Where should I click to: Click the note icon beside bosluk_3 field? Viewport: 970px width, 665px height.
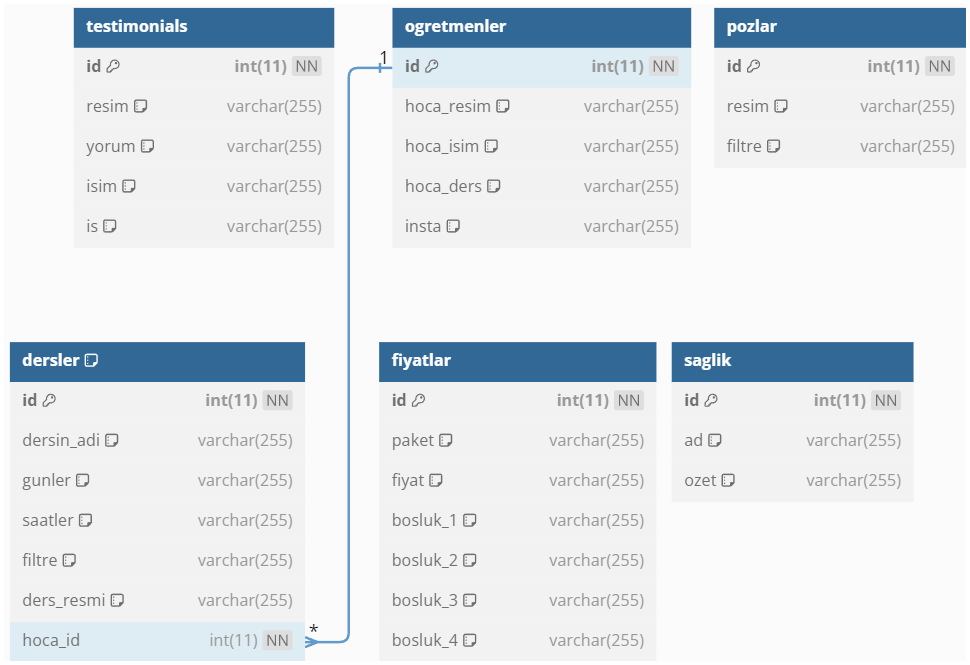click(470, 600)
